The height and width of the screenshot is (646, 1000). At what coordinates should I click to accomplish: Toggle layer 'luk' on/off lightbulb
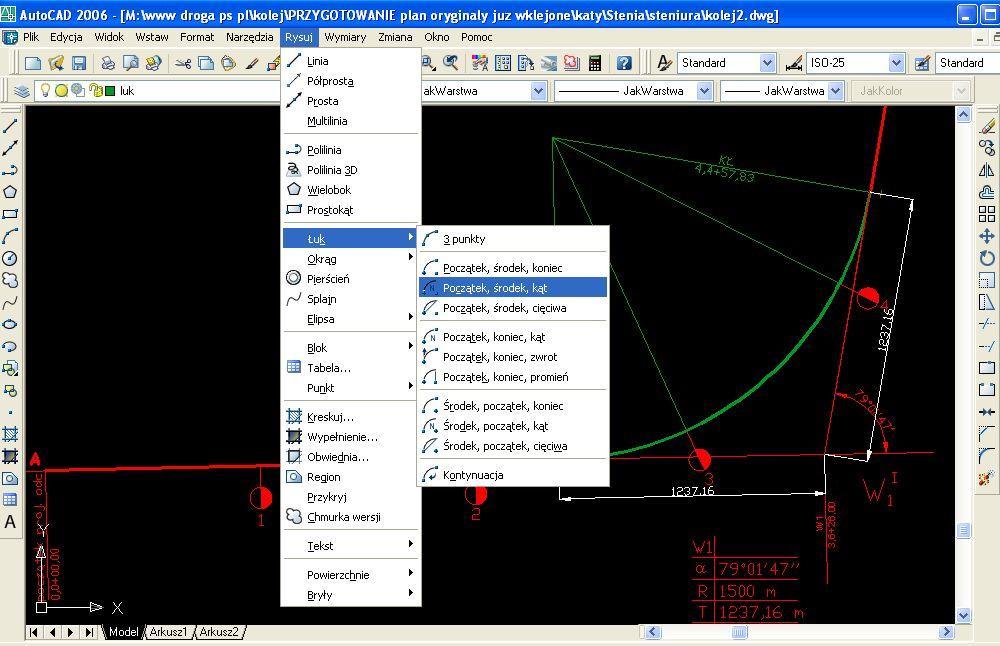pyautogui.click(x=45, y=90)
